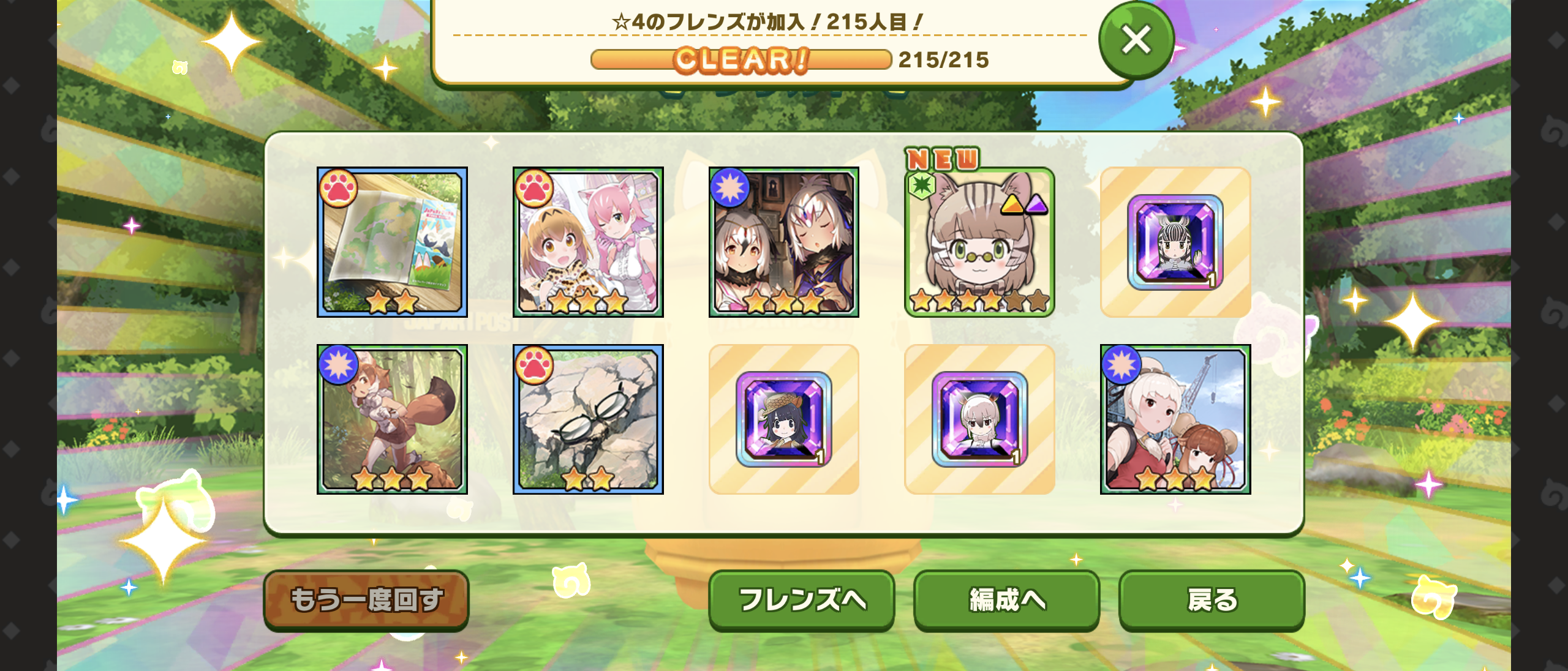Tap the CLEAR! progress bar
The height and width of the screenshot is (671, 1568).
pyautogui.click(x=741, y=60)
